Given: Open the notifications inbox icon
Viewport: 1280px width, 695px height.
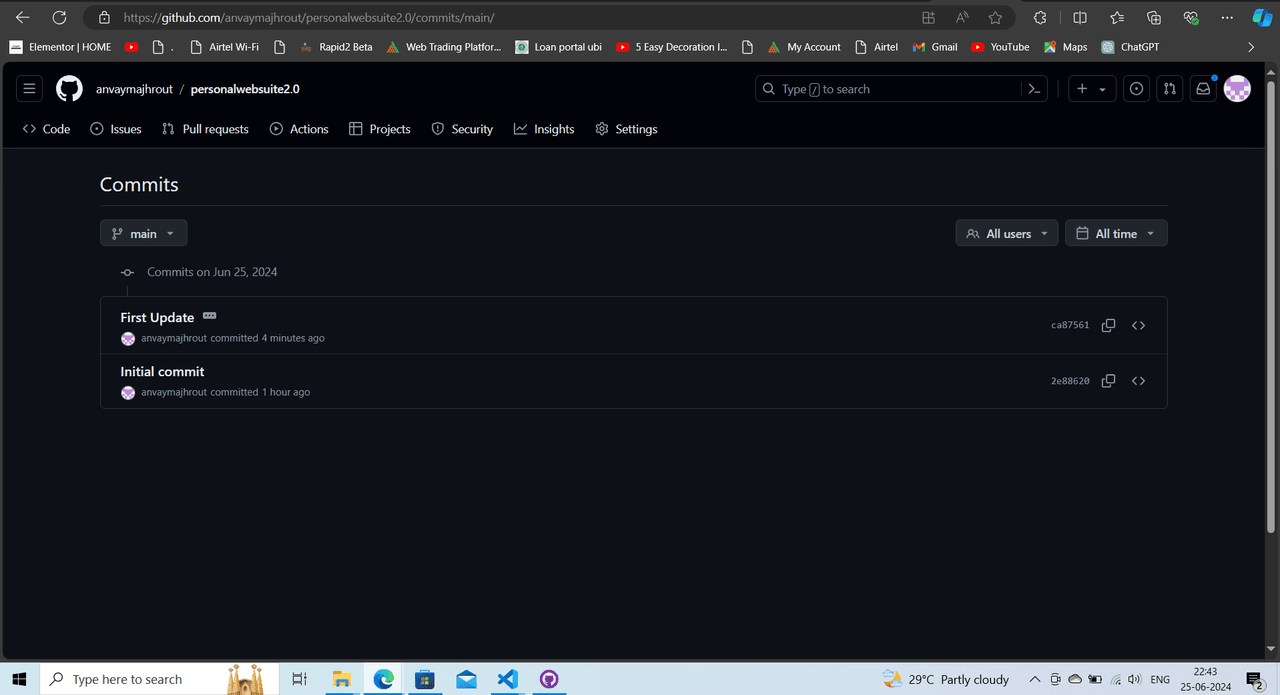Looking at the screenshot, I should coord(1203,89).
